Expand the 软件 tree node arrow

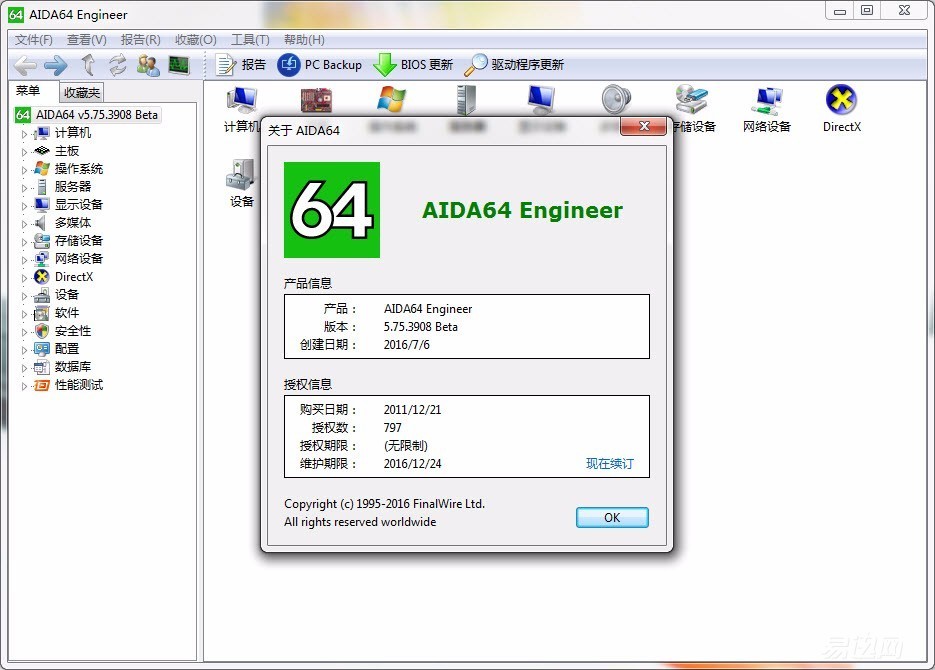24,314
